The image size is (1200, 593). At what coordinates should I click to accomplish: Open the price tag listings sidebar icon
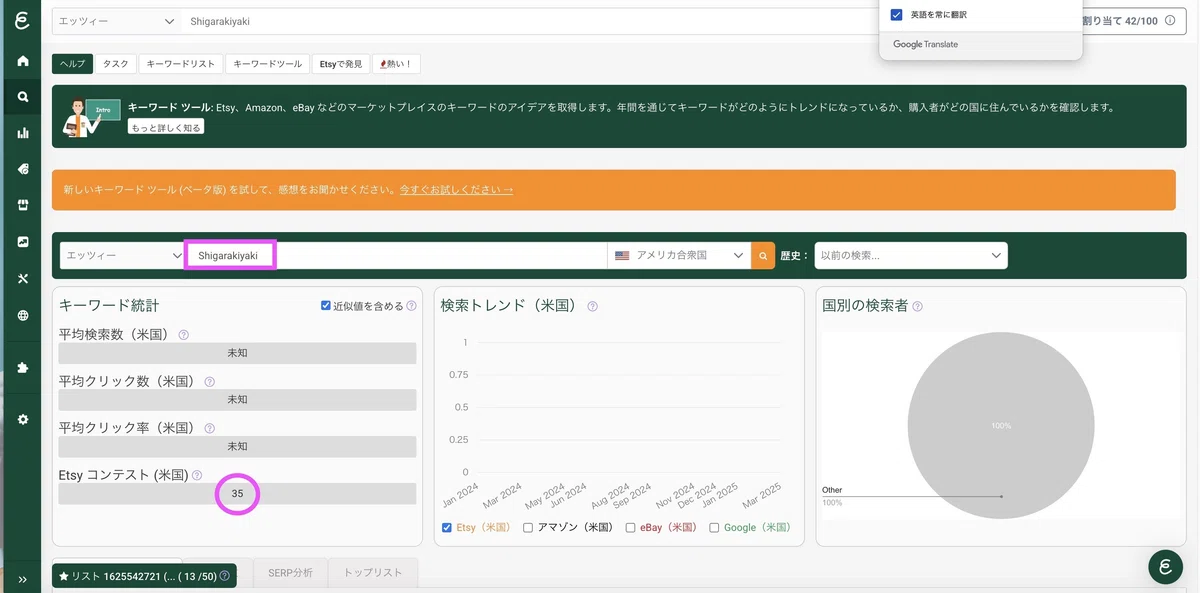(22, 169)
